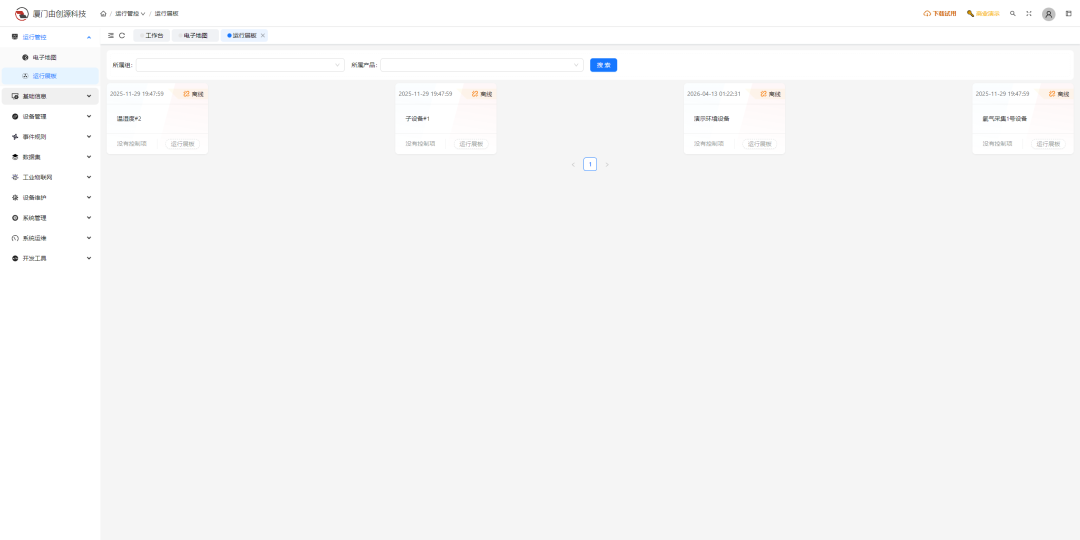Screen dimensions: 1080x540
Task: Collapse the sidebar using the fold icon
Action: (x=111, y=35)
